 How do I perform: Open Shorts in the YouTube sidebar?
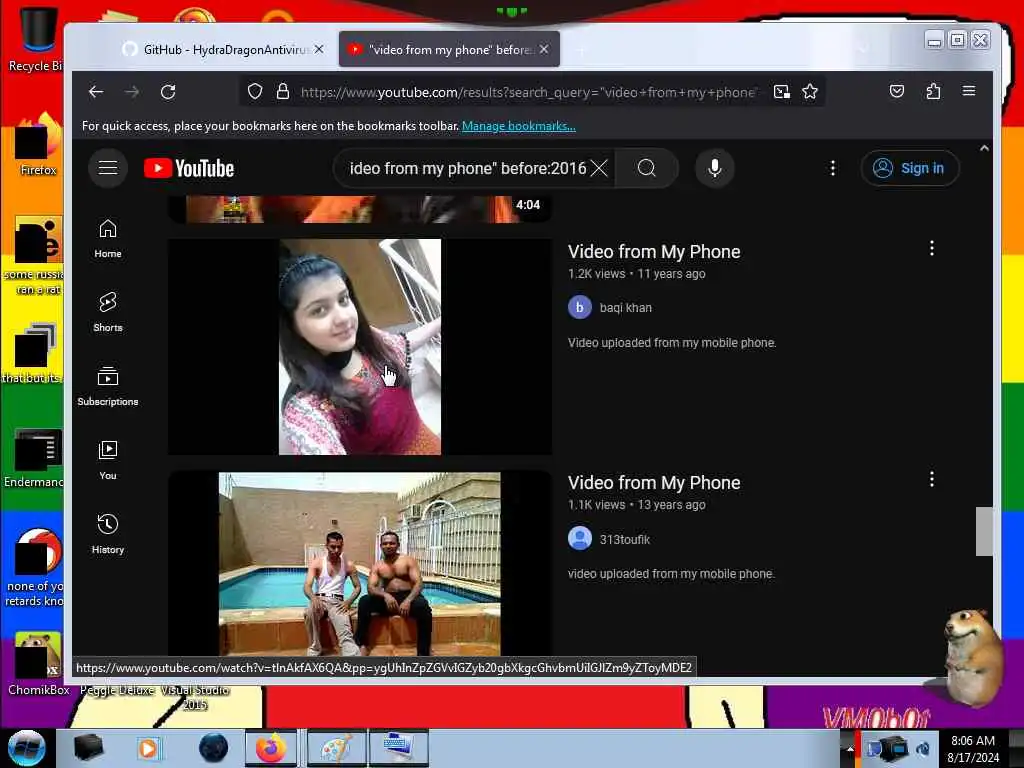pyautogui.click(x=108, y=313)
